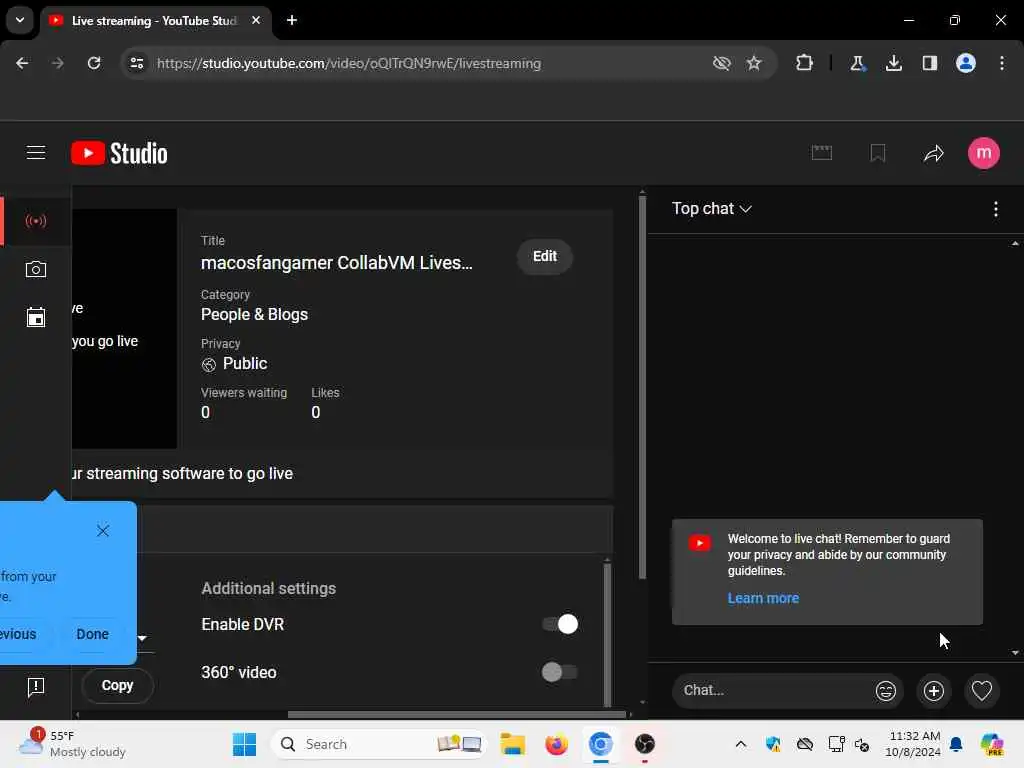Viewport: 1024px width, 768px height.
Task: Select the Webcam camera icon in the sidebar
Action: 36,269
